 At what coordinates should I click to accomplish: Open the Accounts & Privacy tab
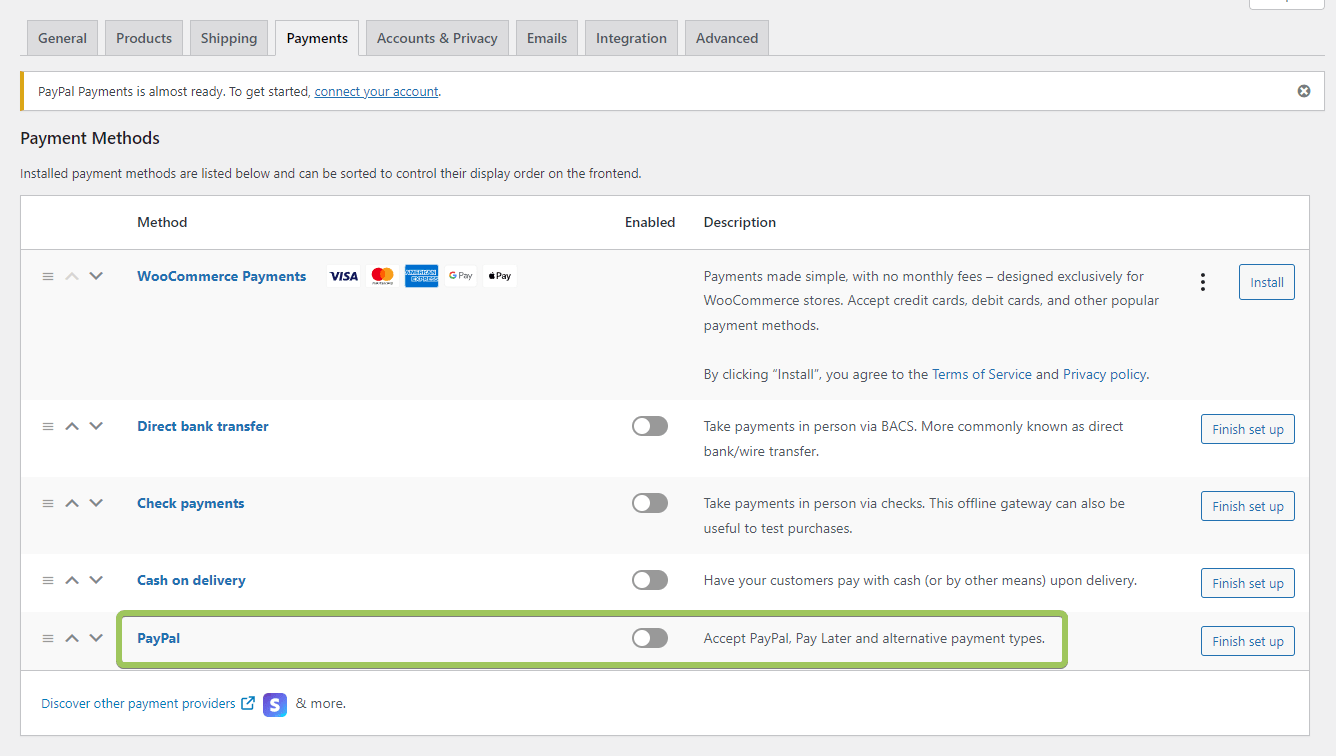point(437,38)
